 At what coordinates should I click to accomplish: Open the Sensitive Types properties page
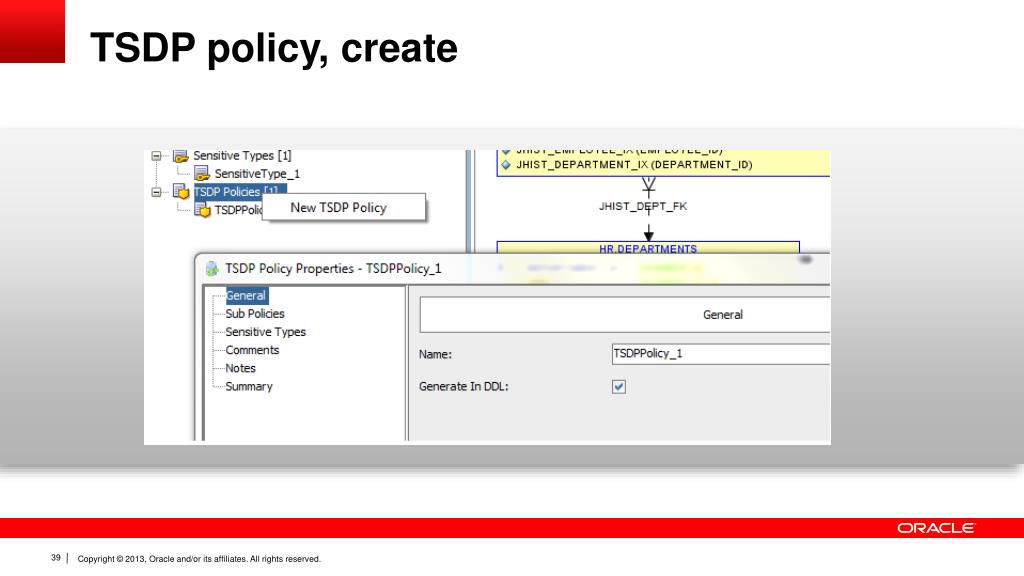(x=265, y=332)
